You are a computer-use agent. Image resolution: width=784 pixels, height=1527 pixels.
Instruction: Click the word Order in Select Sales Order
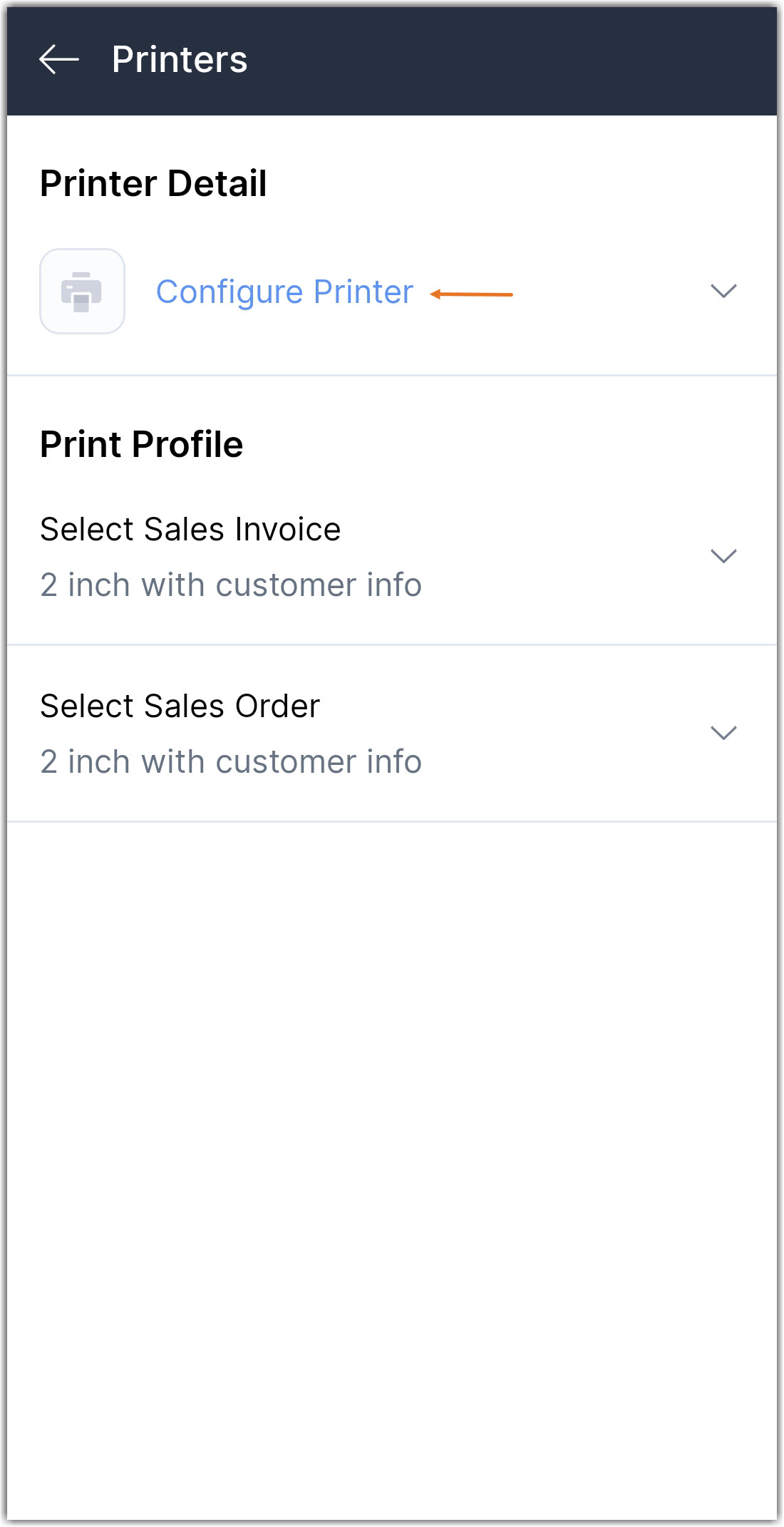coord(277,706)
